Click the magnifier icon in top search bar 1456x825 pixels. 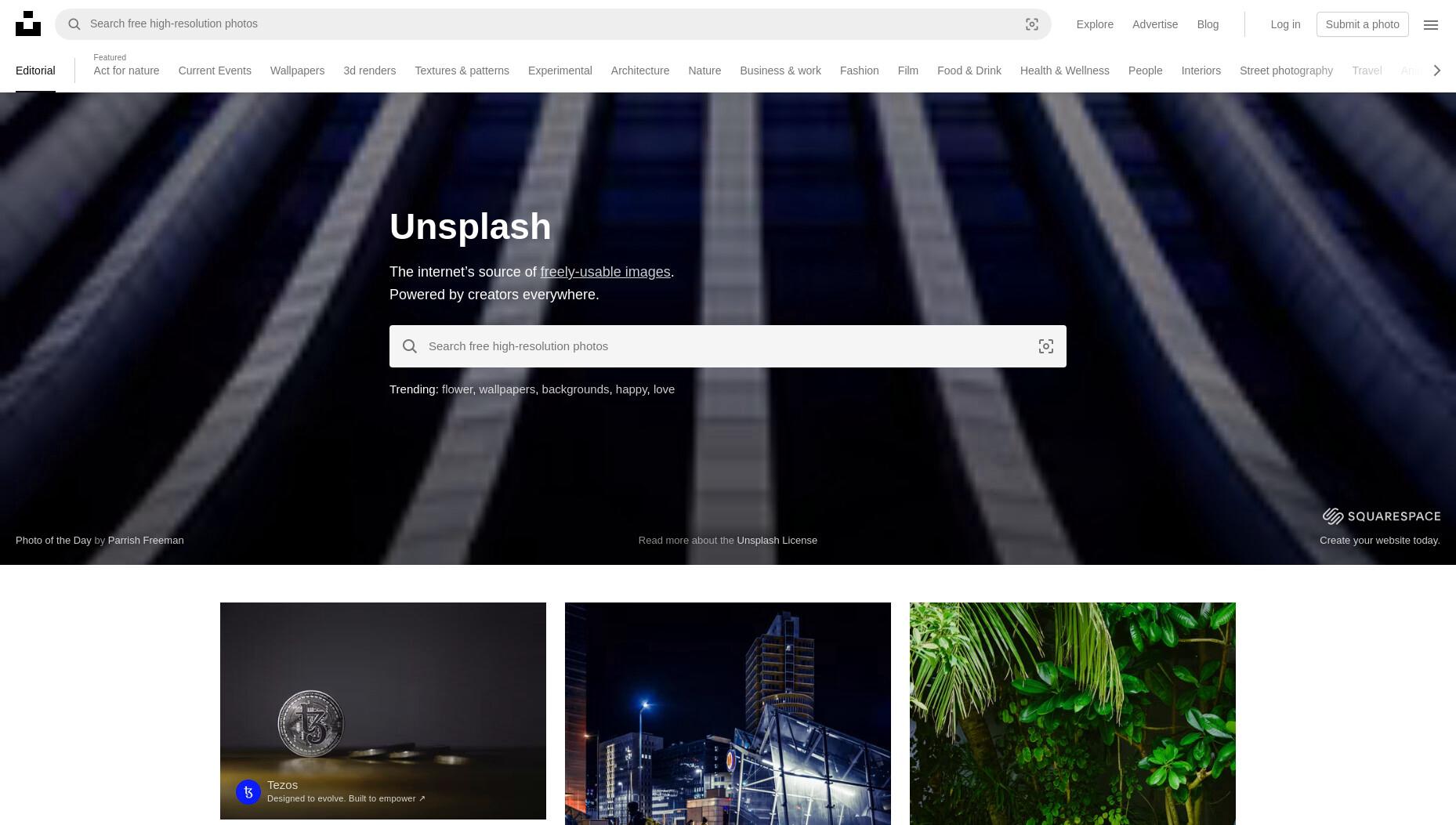tap(74, 24)
